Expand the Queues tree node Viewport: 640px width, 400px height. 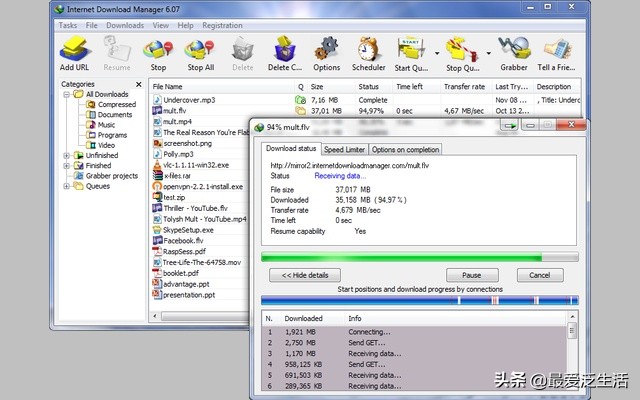pyautogui.click(x=67, y=186)
